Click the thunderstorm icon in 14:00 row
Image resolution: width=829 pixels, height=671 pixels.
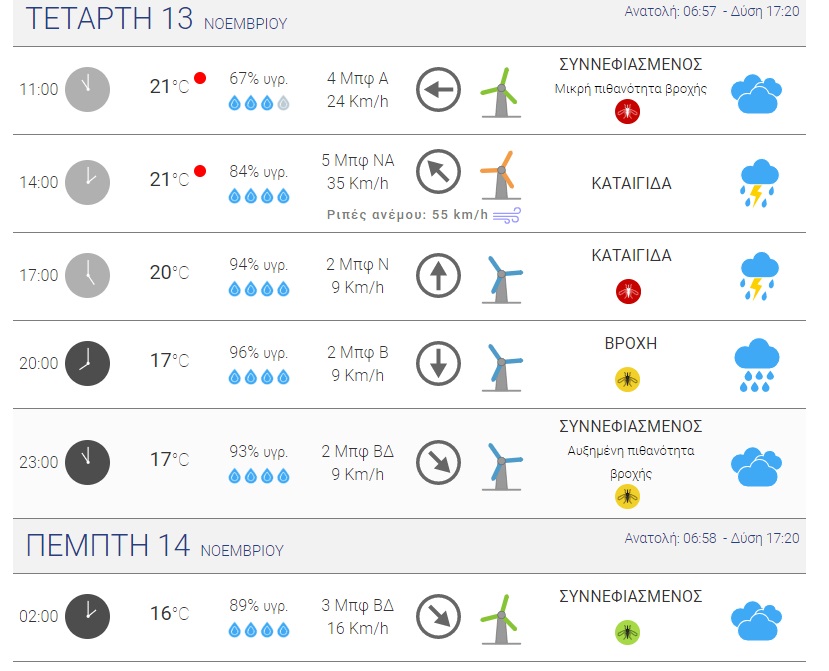click(758, 183)
